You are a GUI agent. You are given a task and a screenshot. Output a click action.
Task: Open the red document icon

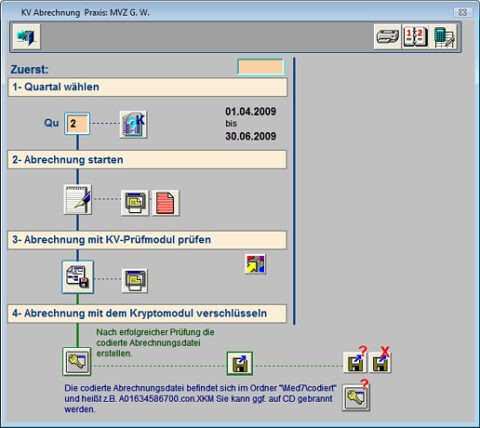click(x=165, y=203)
